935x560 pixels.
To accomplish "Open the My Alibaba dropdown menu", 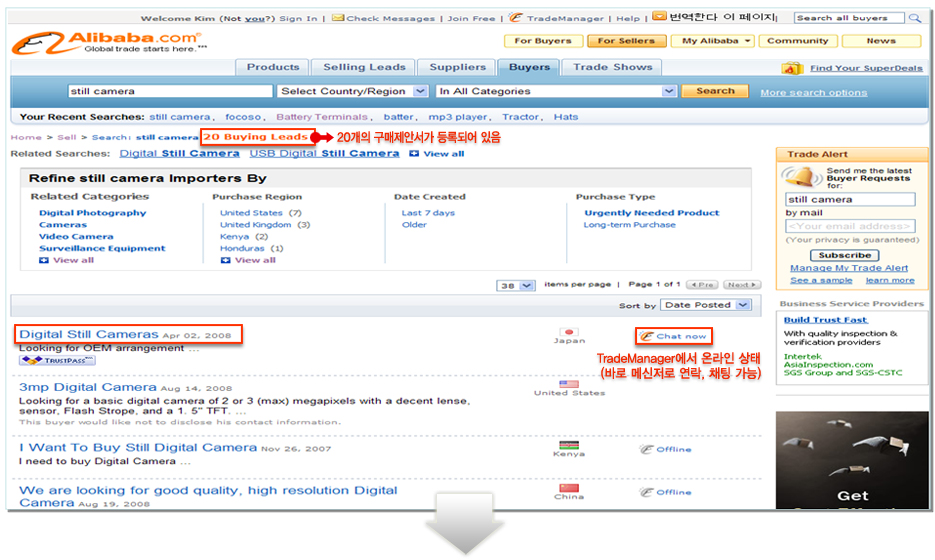I will click(x=713, y=41).
